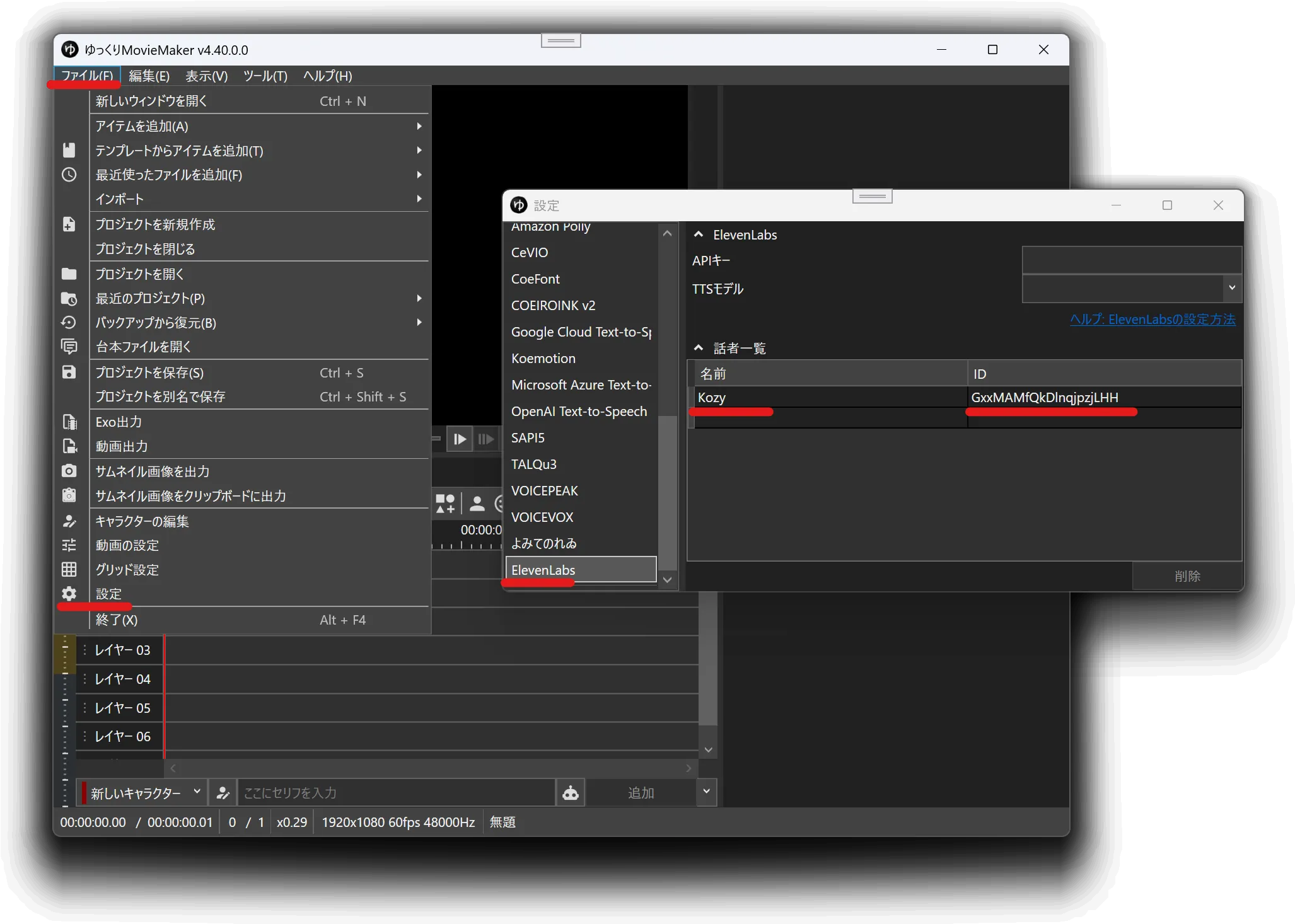Viewport: 1295px width, 924px height.
Task: Click the ID column header
Action: pos(1104,374)
